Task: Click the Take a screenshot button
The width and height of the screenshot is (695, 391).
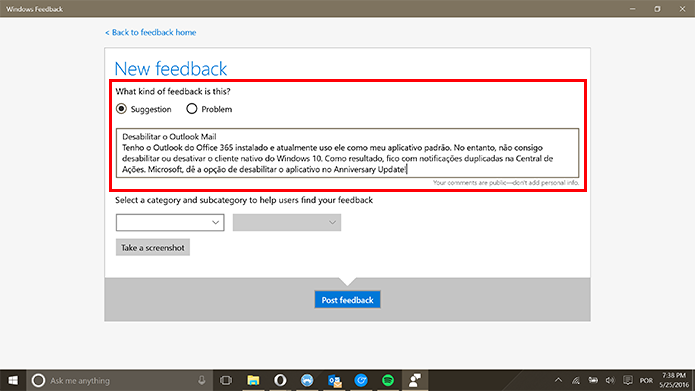Action: coord(153,247)
